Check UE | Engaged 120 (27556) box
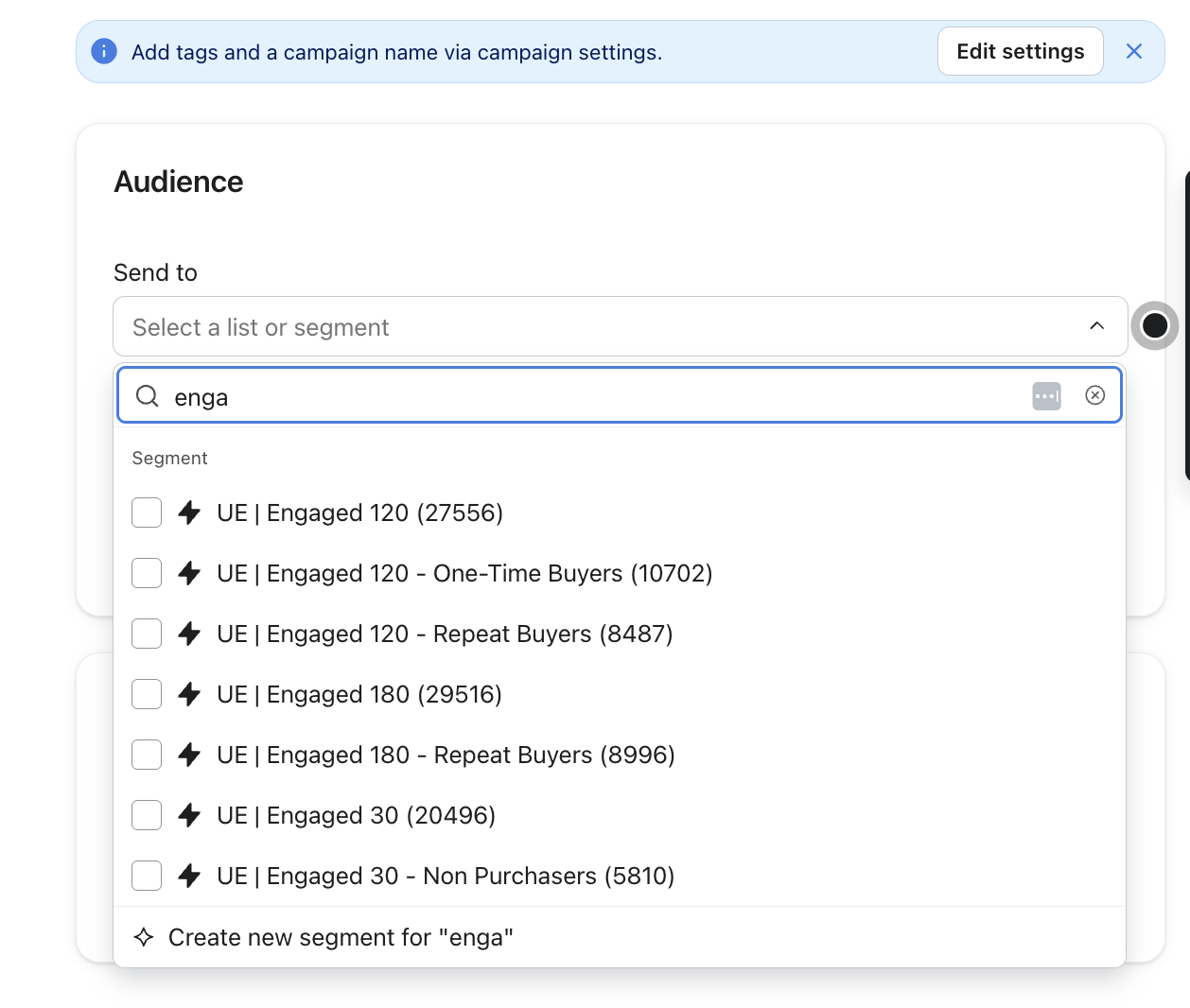The image size is (1190, 1008). [147, 513]
